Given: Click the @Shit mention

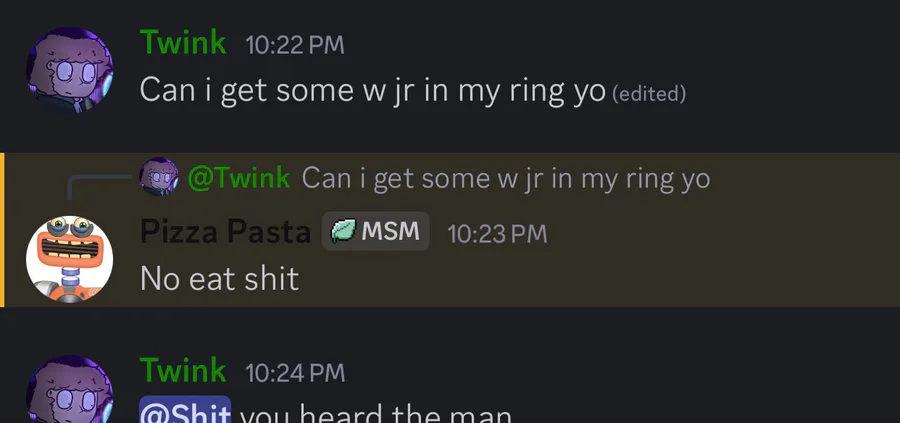Looking at the screenshot, I should click(x=186, y=413).
